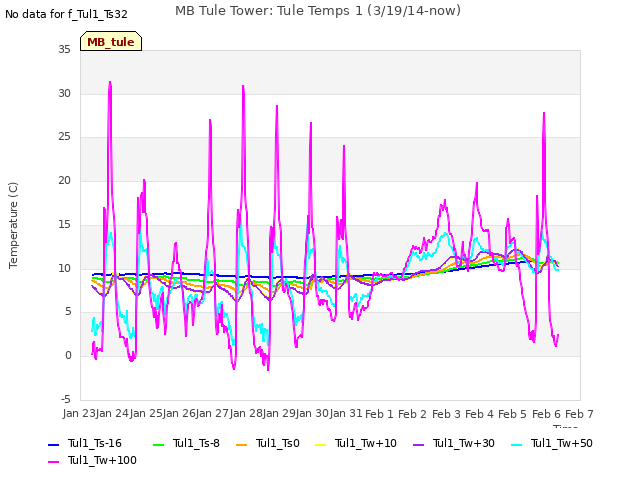
Task: Click the orange Tul1_Ts0 legend swatch
Action: click(x=242, y=444)
